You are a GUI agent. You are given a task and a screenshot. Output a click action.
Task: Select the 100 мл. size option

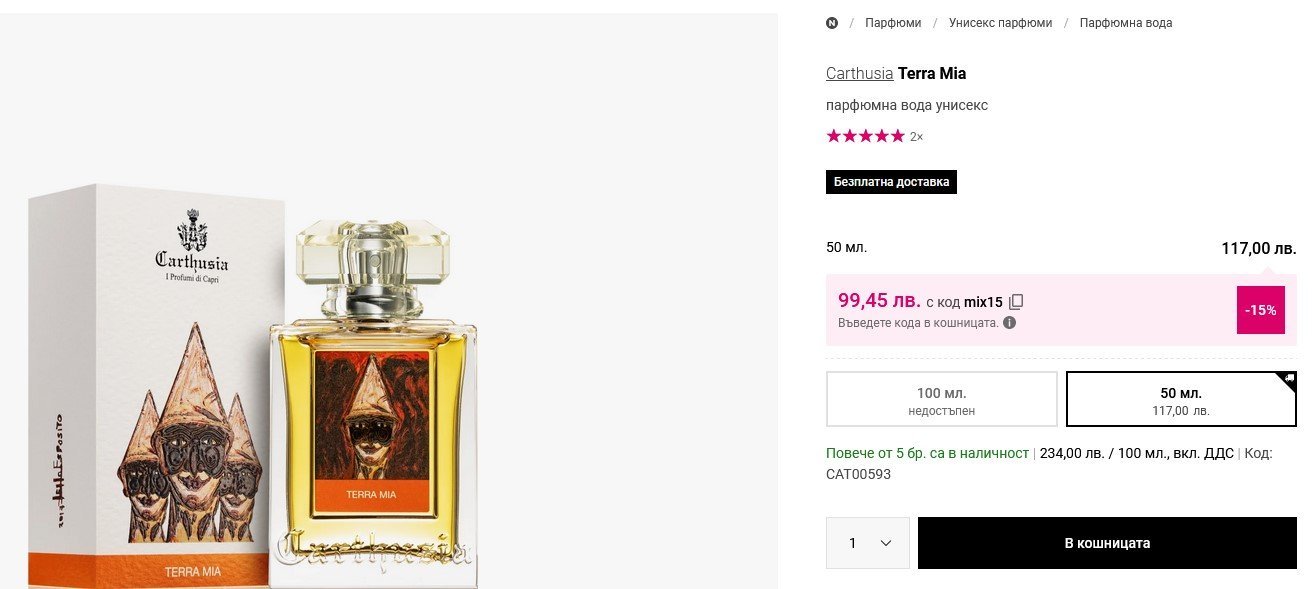pyautogui.click(x=941, y=400)
